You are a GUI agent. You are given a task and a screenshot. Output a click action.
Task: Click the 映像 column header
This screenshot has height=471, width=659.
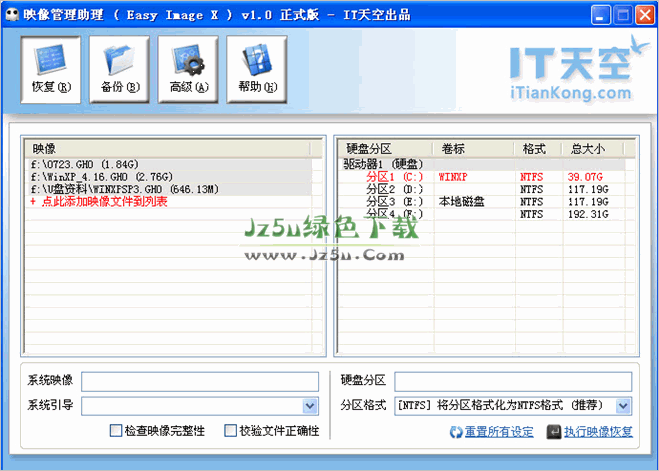(167, 149)
